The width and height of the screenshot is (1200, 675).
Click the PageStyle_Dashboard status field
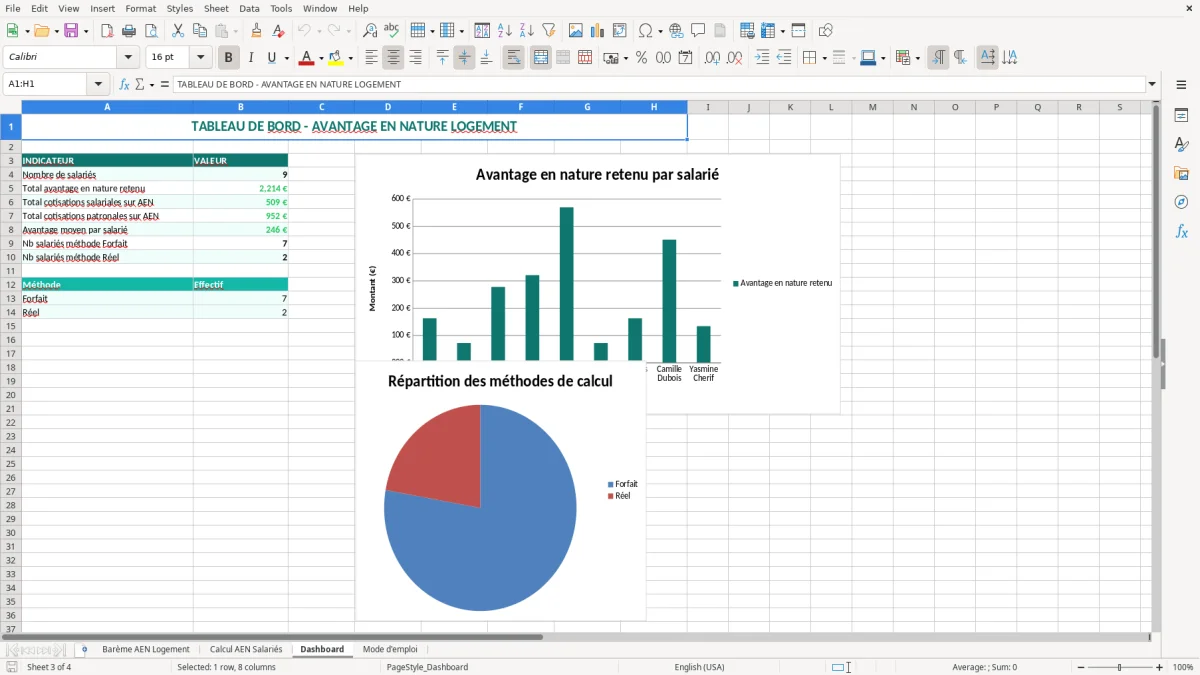[x=427, y=667]
